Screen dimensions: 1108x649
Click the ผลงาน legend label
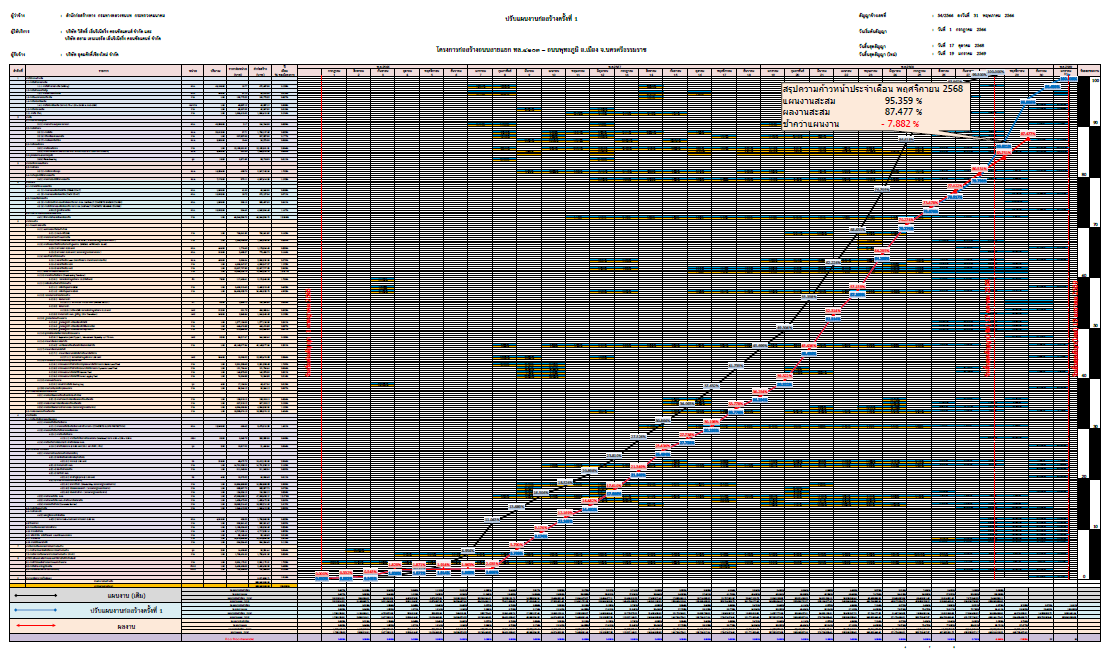point(126,626)
